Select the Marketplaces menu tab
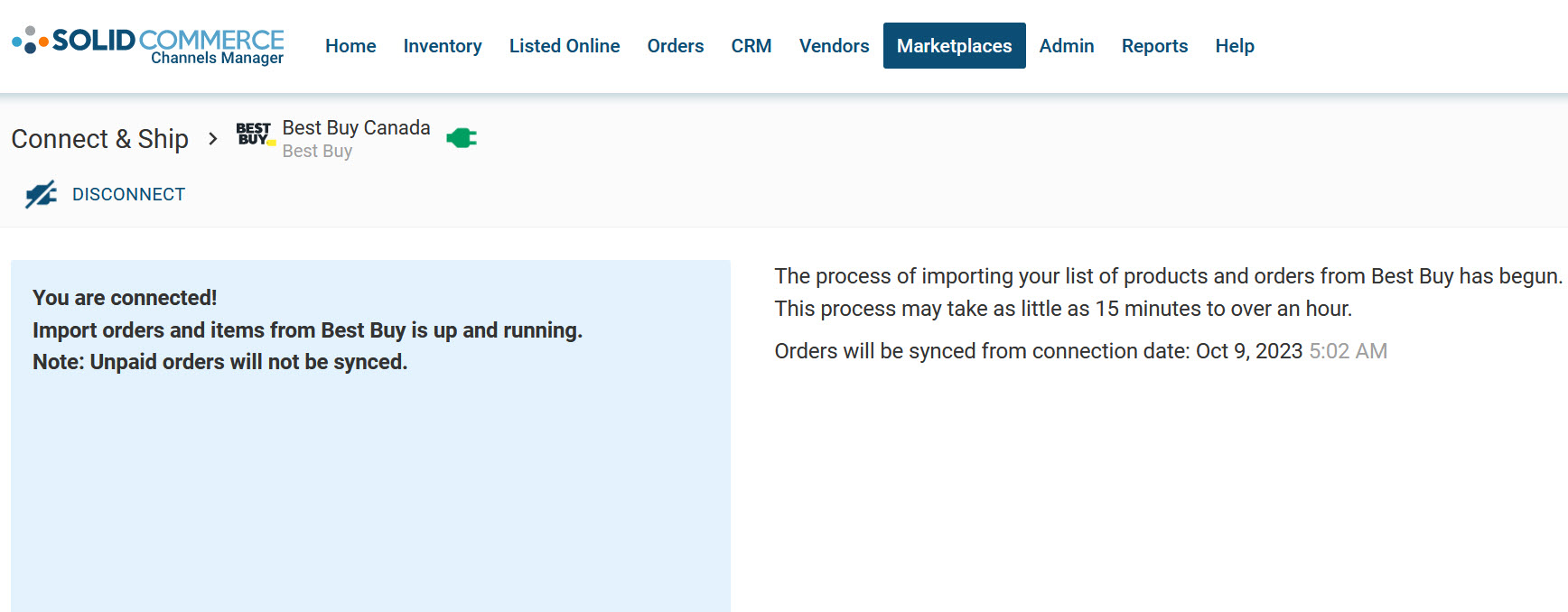This screenshot has height=612, width=1568. (x=955, y=46)
